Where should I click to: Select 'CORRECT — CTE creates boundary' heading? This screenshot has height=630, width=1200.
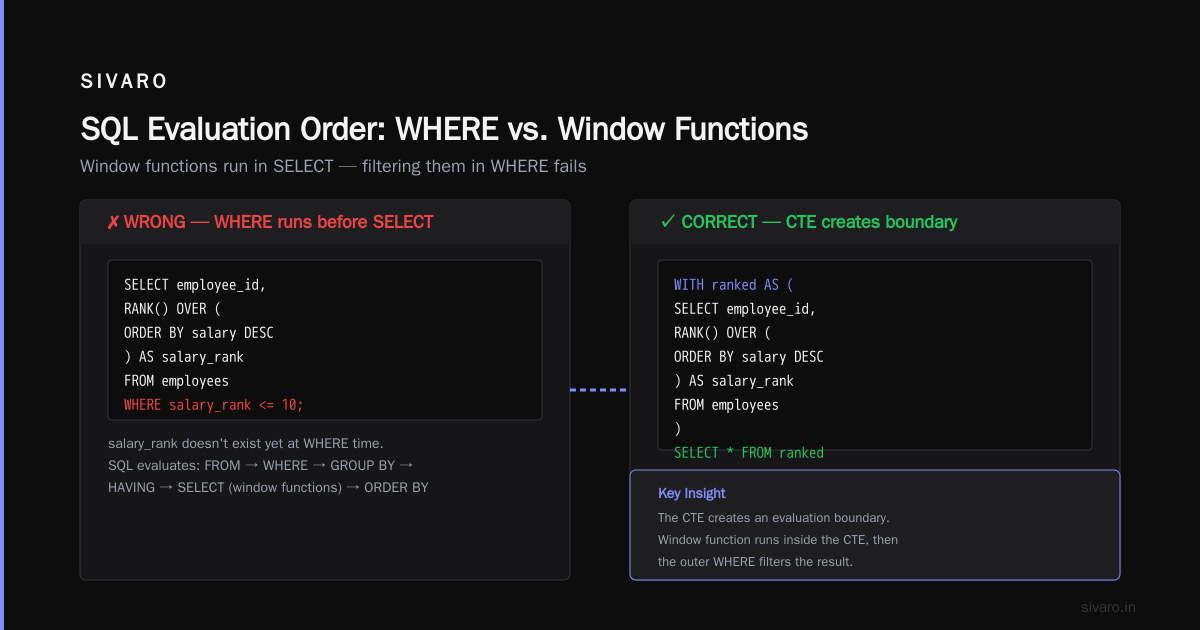(x=819, y=222)
